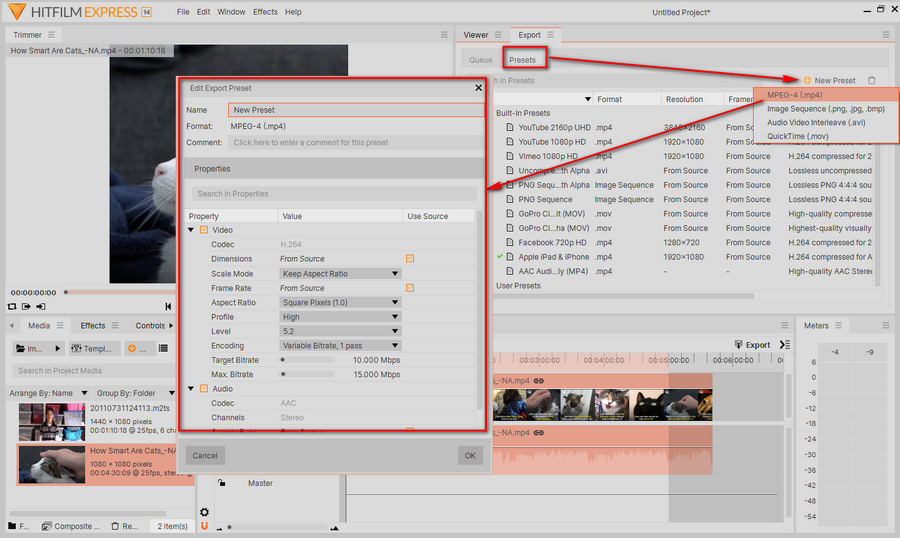Click the Search in Properties field
Screen dimensions: 900x538
click(x=334, y=194)
